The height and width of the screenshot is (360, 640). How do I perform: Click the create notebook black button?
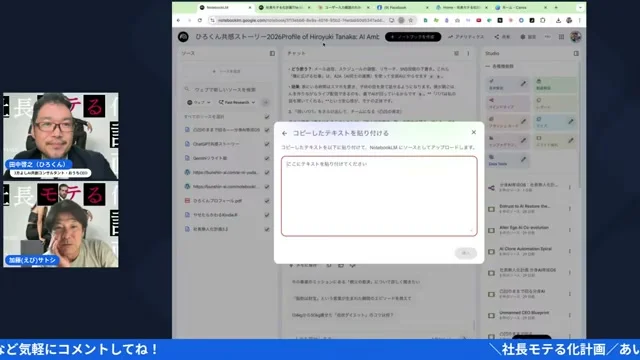[x=413, y=37]
